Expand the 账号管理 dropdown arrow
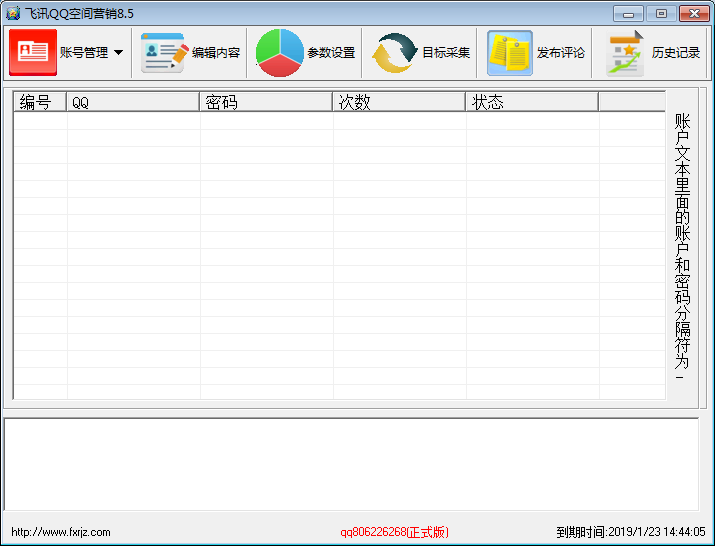715x546 pixels. tap(118, 52)
